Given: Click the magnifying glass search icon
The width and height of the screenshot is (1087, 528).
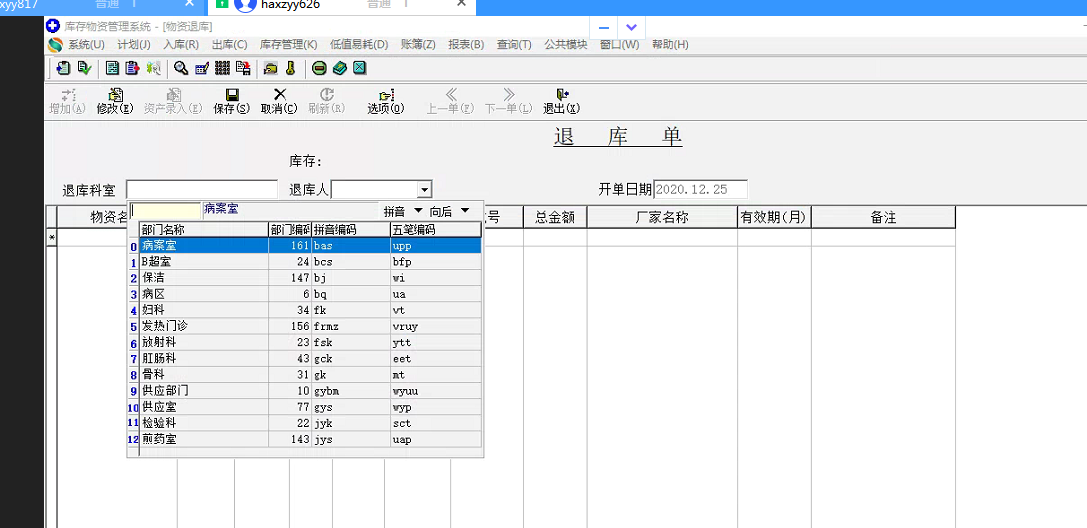Looking at the screenshot, I should pos(181,68).
